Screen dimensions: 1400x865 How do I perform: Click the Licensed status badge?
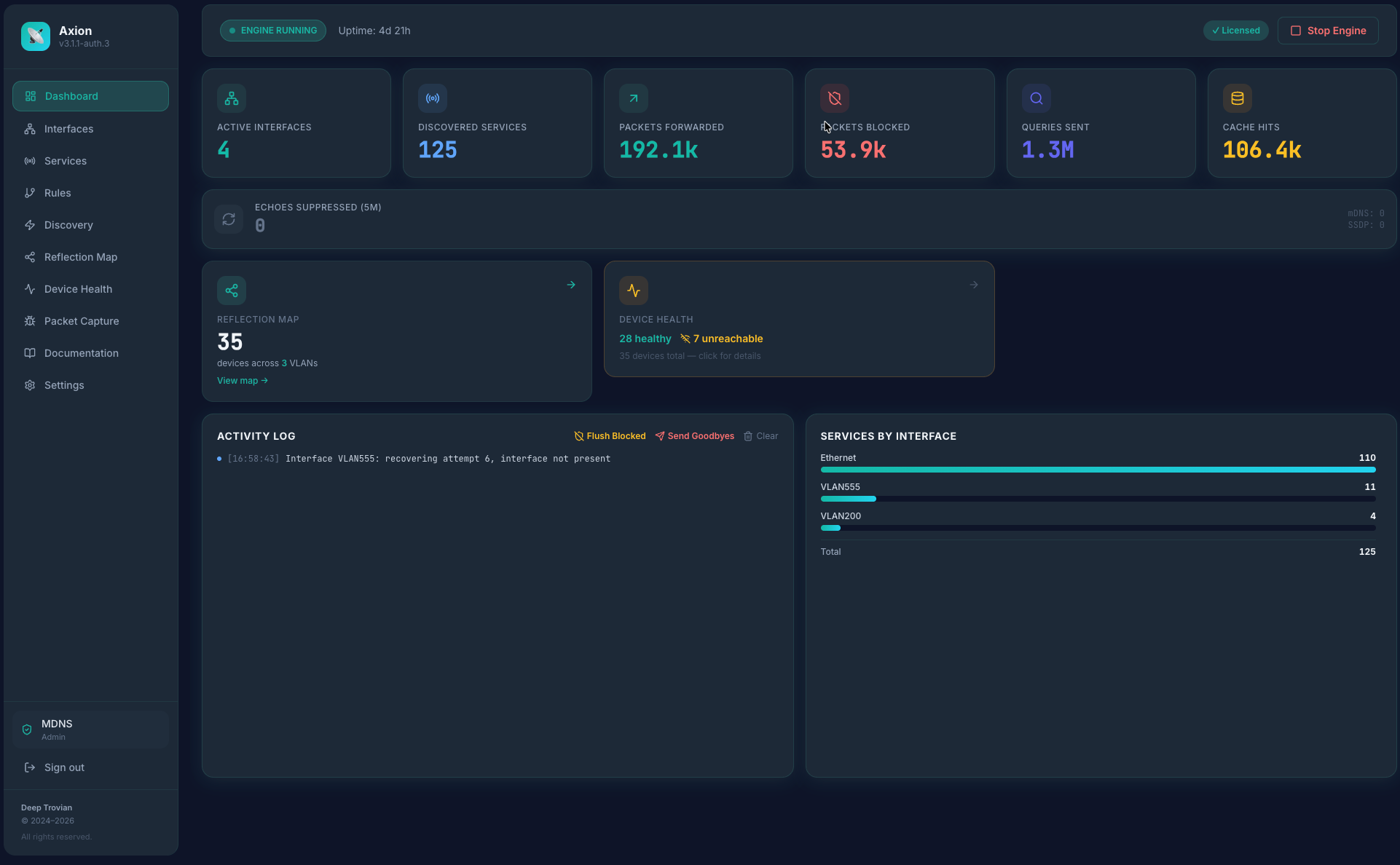1236,31
